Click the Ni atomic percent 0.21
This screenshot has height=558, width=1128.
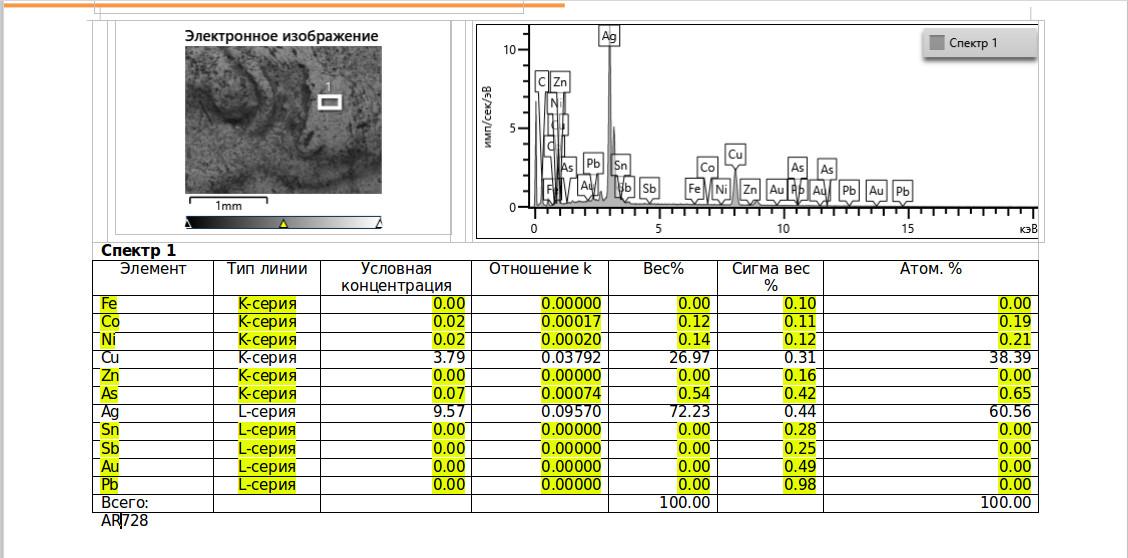[1014, 339]
